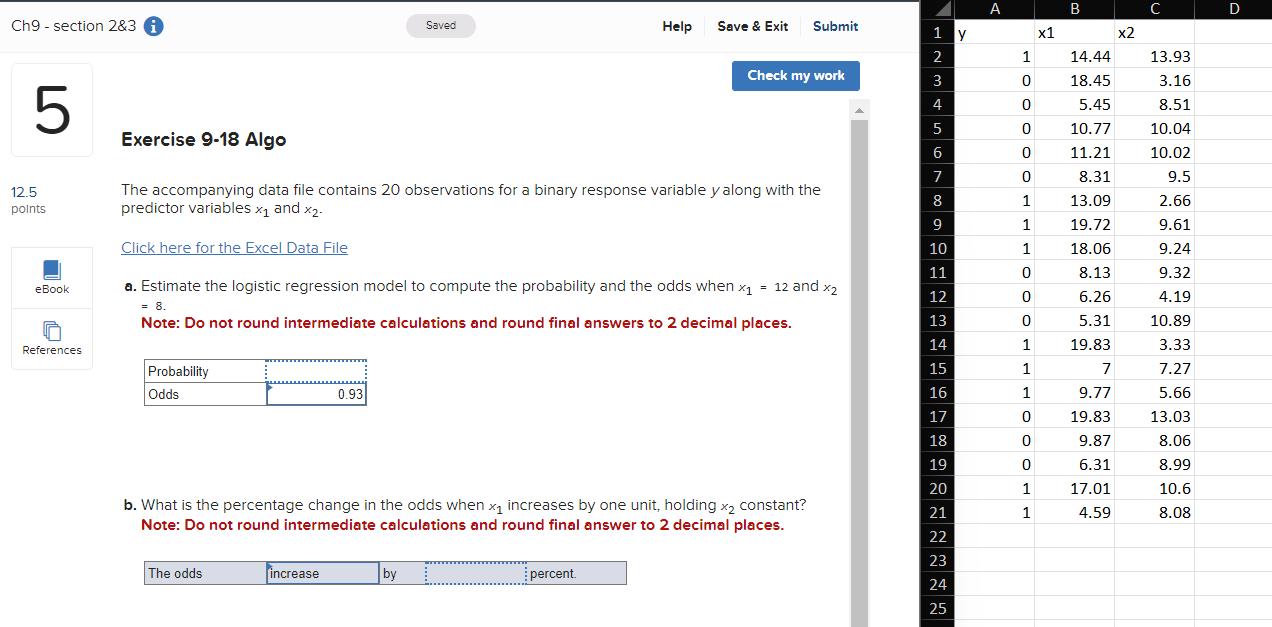1272x627 pixels.
Task: Click the Probability answer field
Action: pos(315,370)
